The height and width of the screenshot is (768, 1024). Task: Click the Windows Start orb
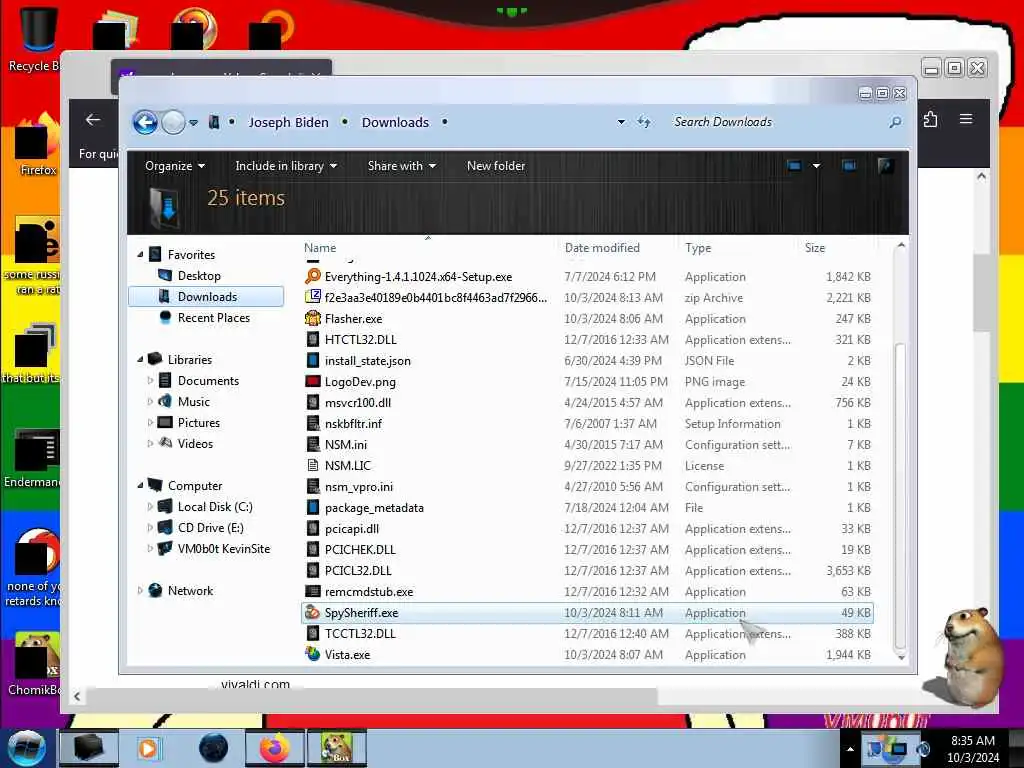click(27, 748)
